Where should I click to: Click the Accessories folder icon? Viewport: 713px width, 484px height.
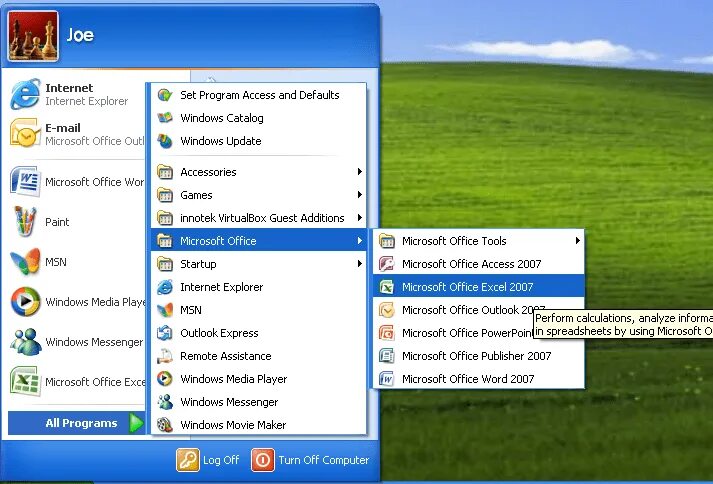pos(165,172)
